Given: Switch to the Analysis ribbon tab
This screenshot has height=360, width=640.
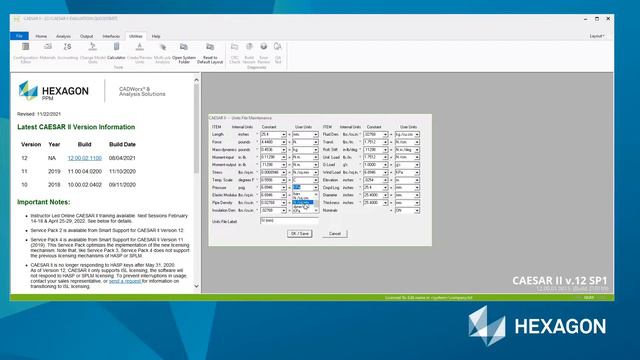Looking at the screenshot, I should (63, 36).
